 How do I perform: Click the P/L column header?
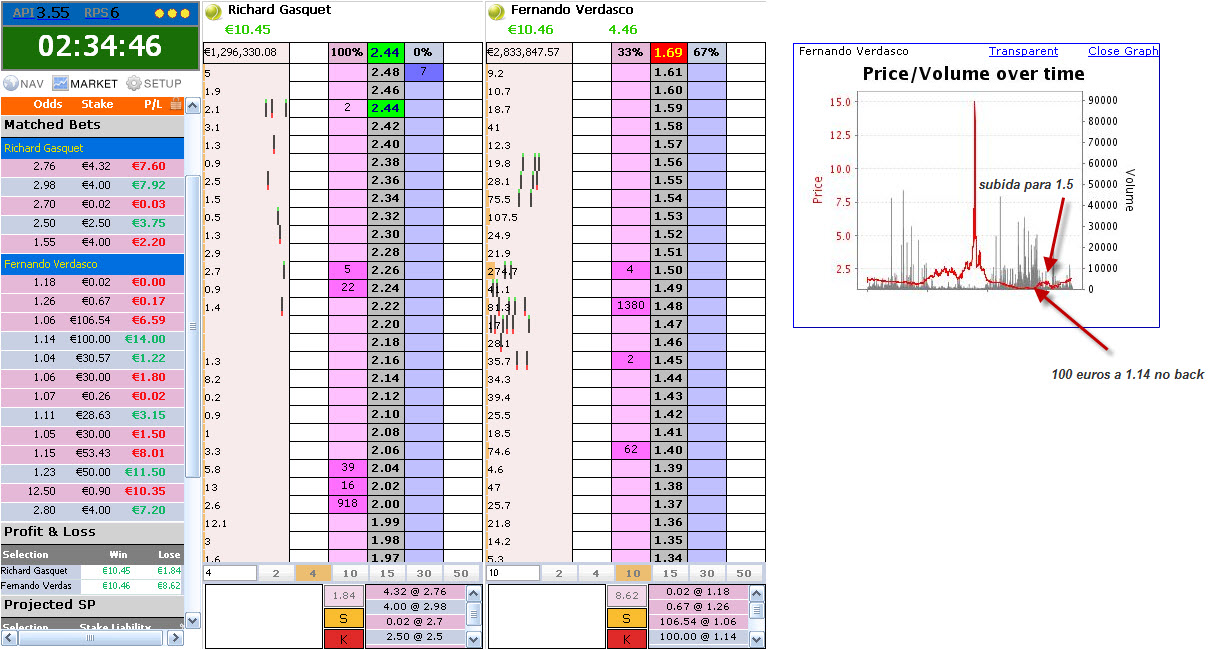tap(153, 104)
